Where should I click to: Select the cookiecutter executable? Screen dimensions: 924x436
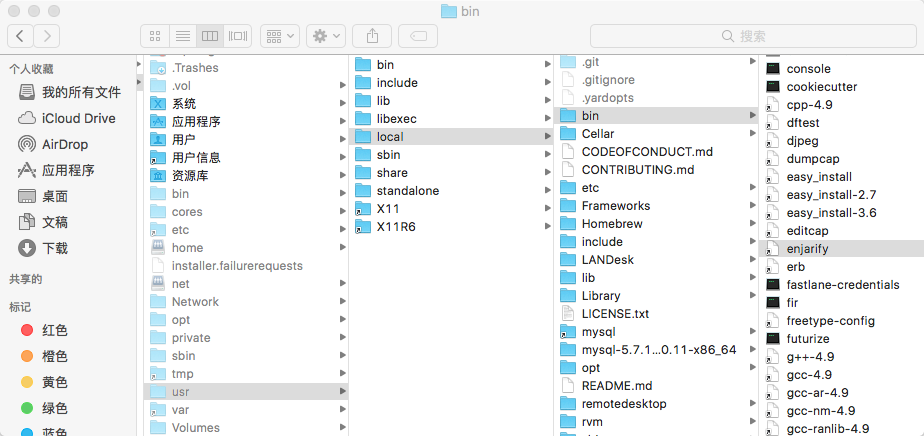click(x=842, y=87)
